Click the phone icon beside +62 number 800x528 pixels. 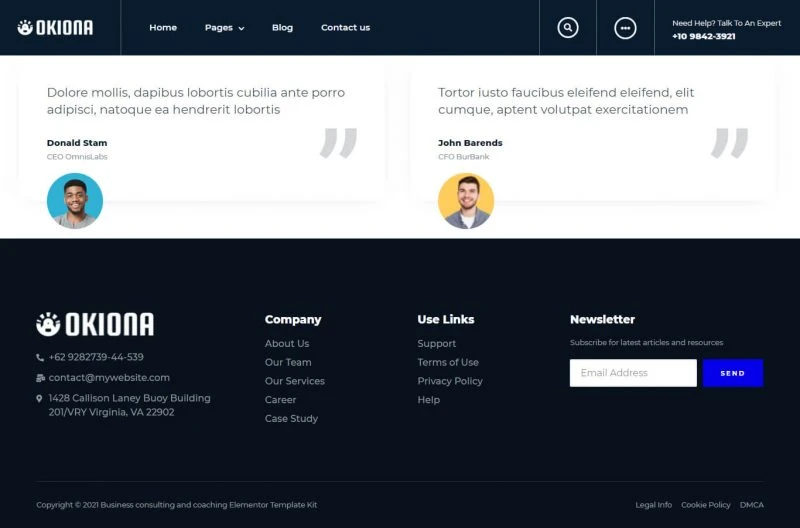click(x=40, y=358)
